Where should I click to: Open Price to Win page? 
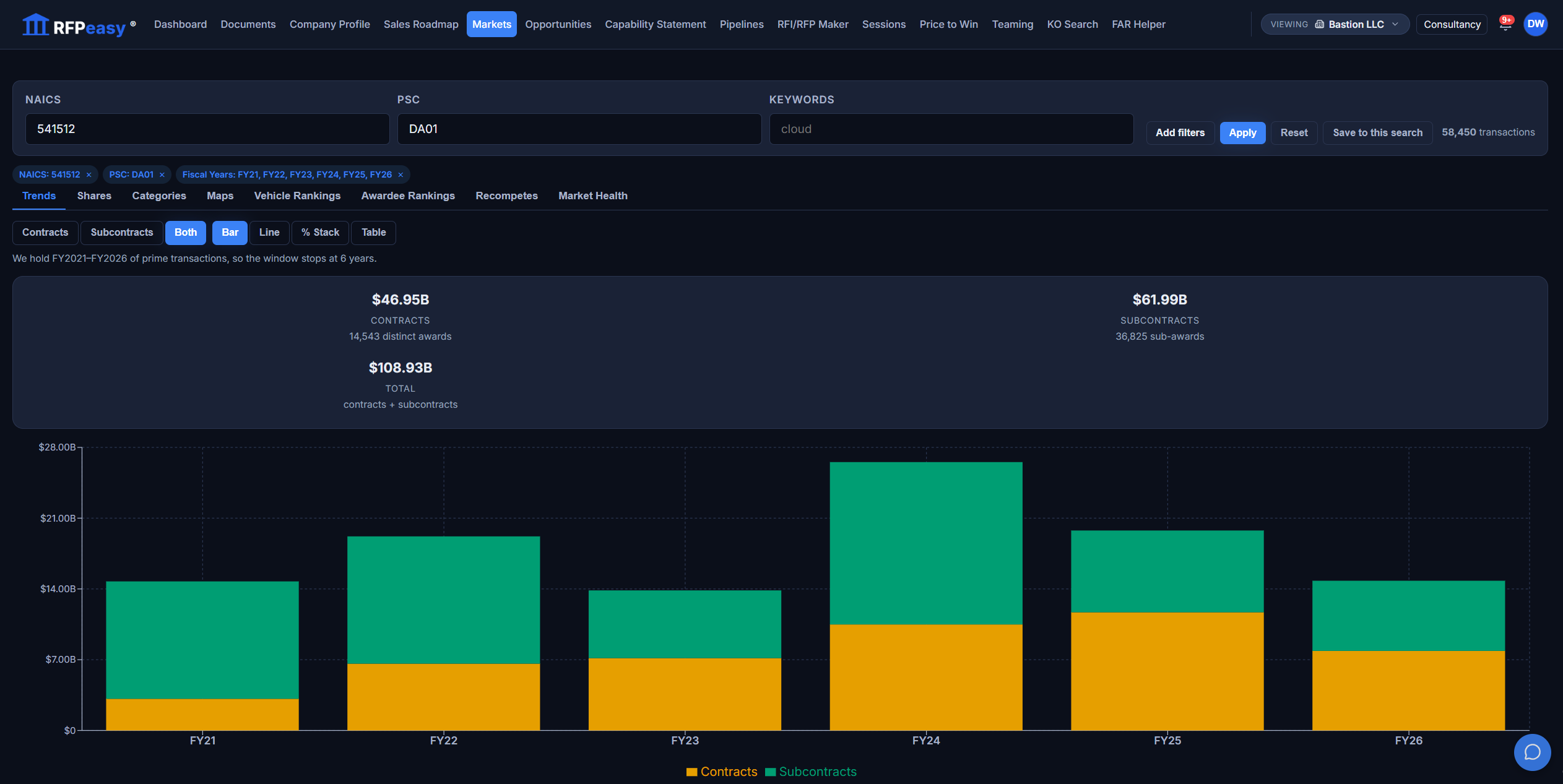pos(949,24)
